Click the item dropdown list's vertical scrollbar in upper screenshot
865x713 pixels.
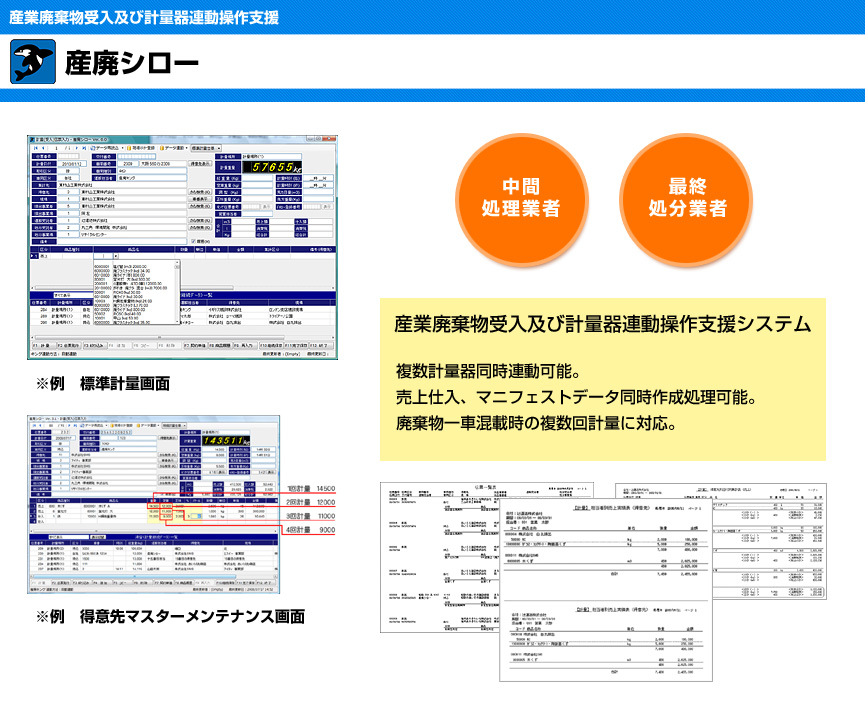point(177,292)
